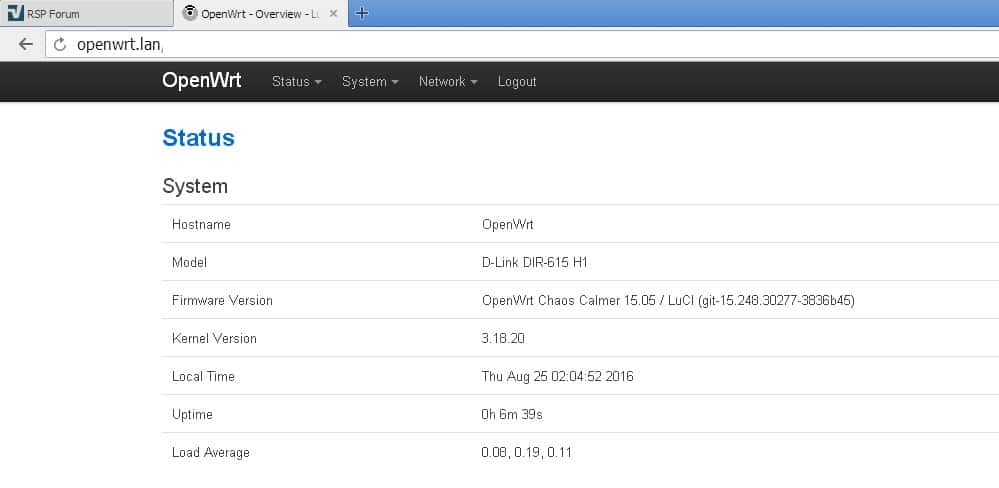Select the hostname value OpenWrt
999x488 pixels.
pyautogui.click(x=508, y=224)
